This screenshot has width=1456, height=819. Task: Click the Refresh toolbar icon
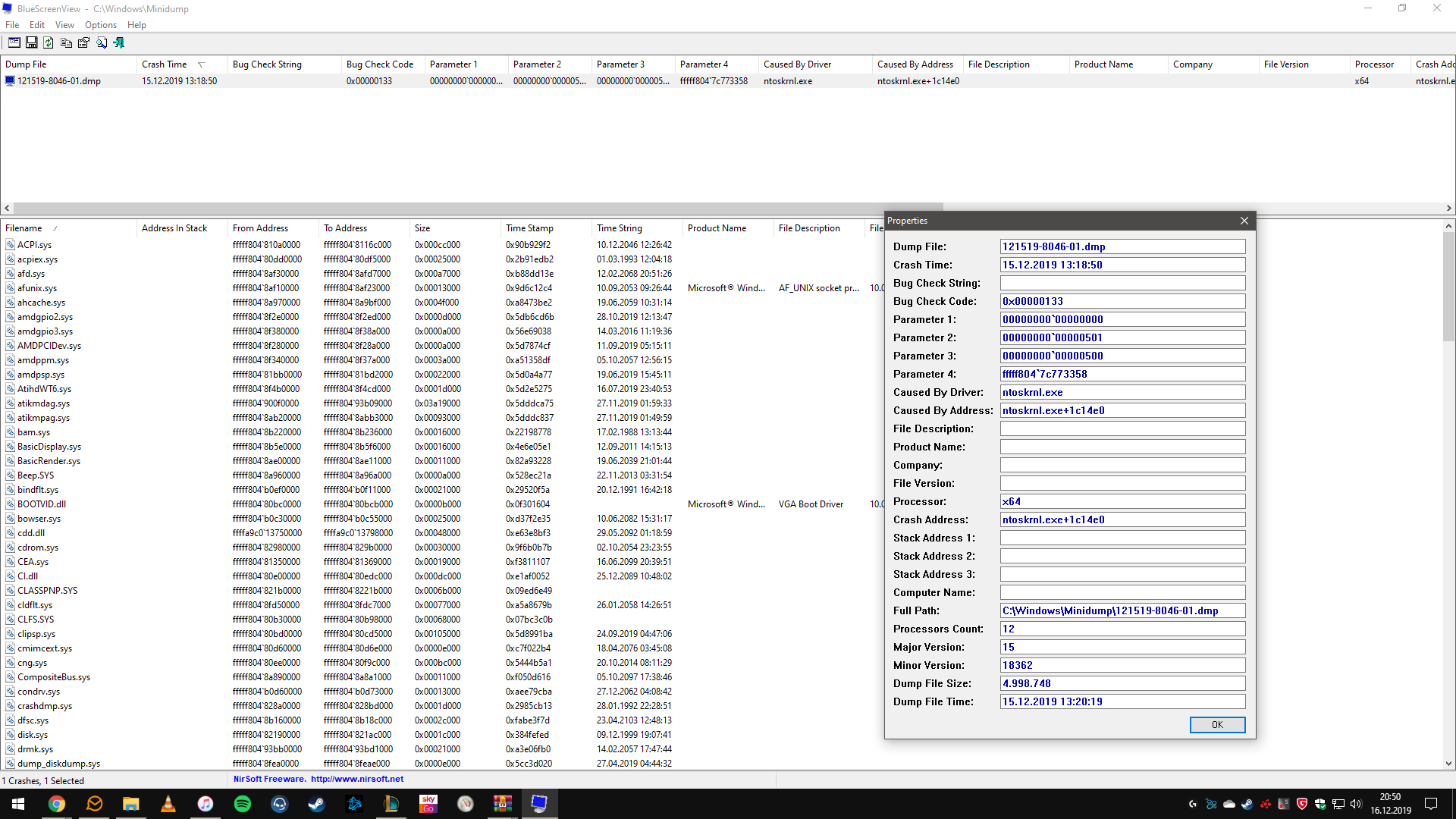pos(49,43)
